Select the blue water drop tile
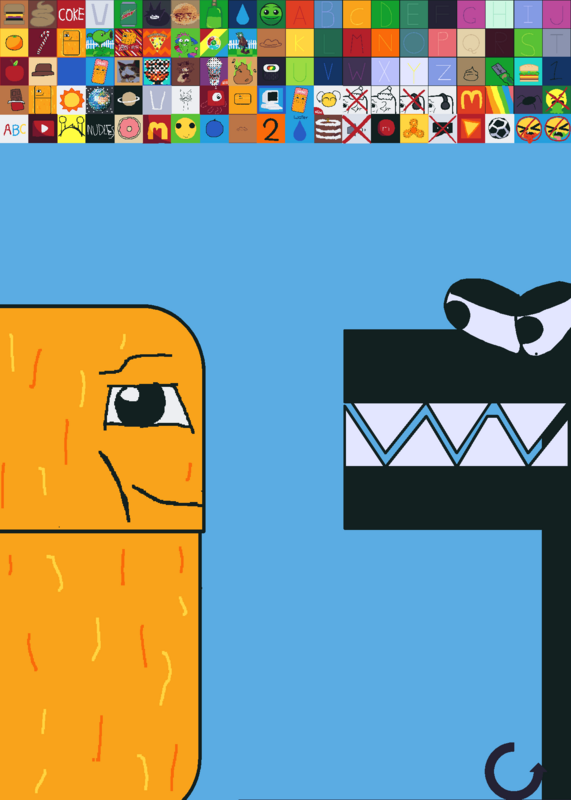The height and width of the screenshot is (800, 571). coord(243,14)
